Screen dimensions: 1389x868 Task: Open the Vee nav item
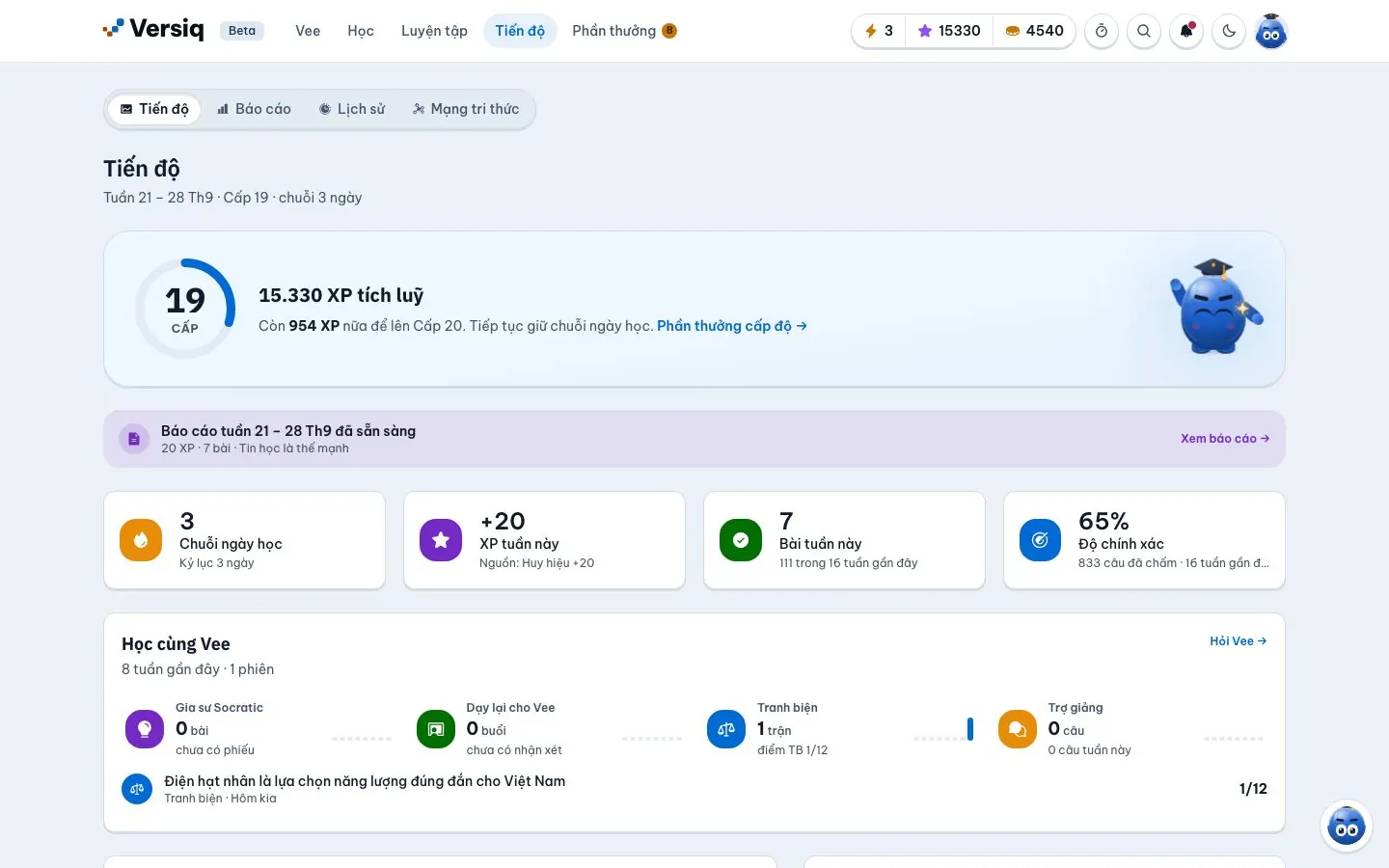point(308,31)
